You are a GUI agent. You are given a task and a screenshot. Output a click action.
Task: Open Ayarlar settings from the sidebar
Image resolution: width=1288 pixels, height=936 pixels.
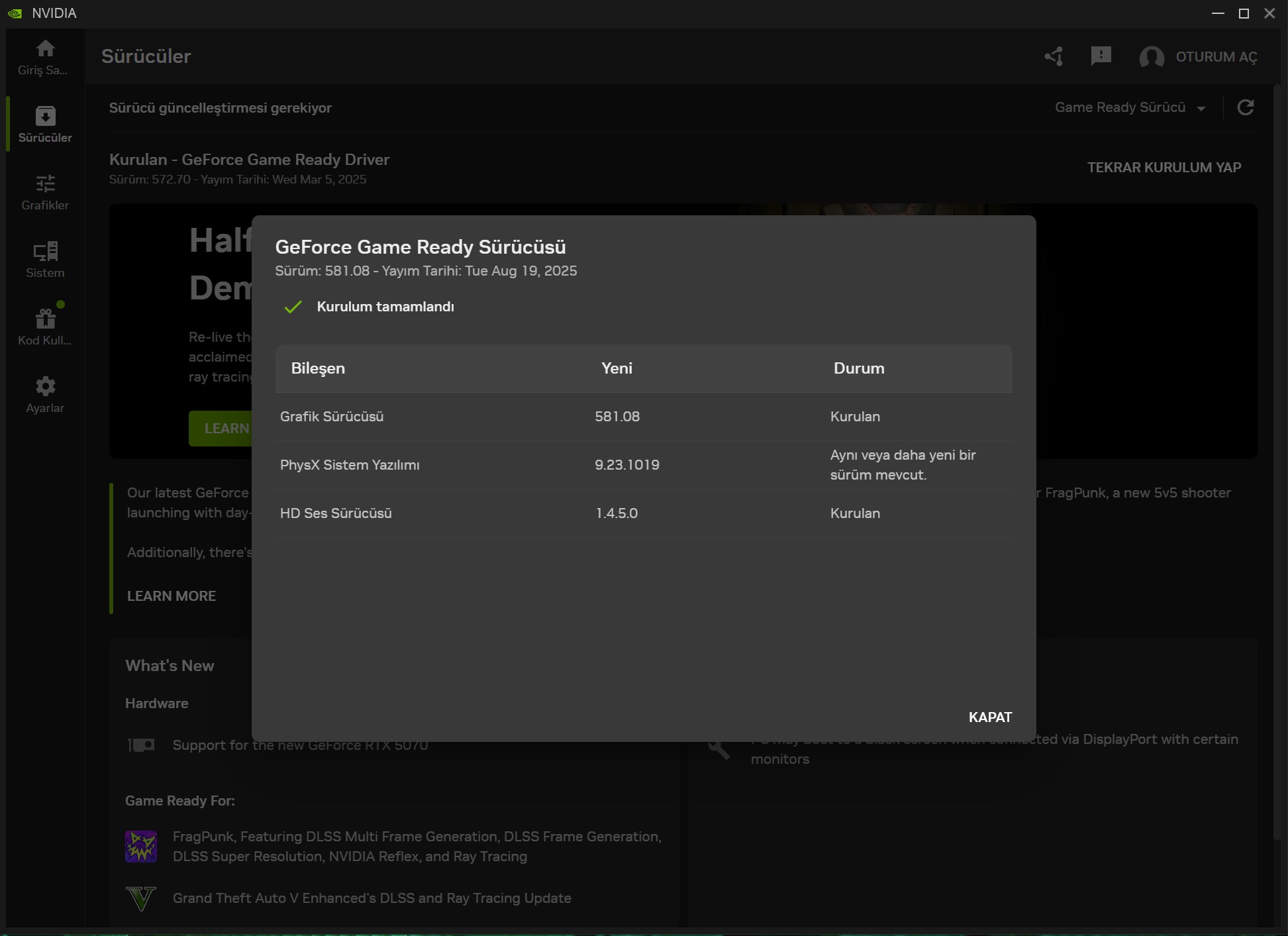[44, 394]
